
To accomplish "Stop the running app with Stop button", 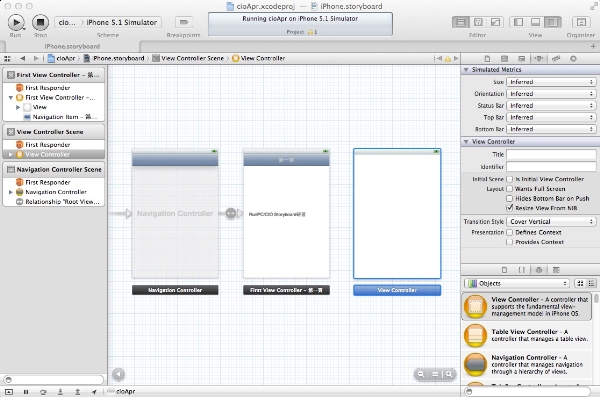I will point(40,22).
